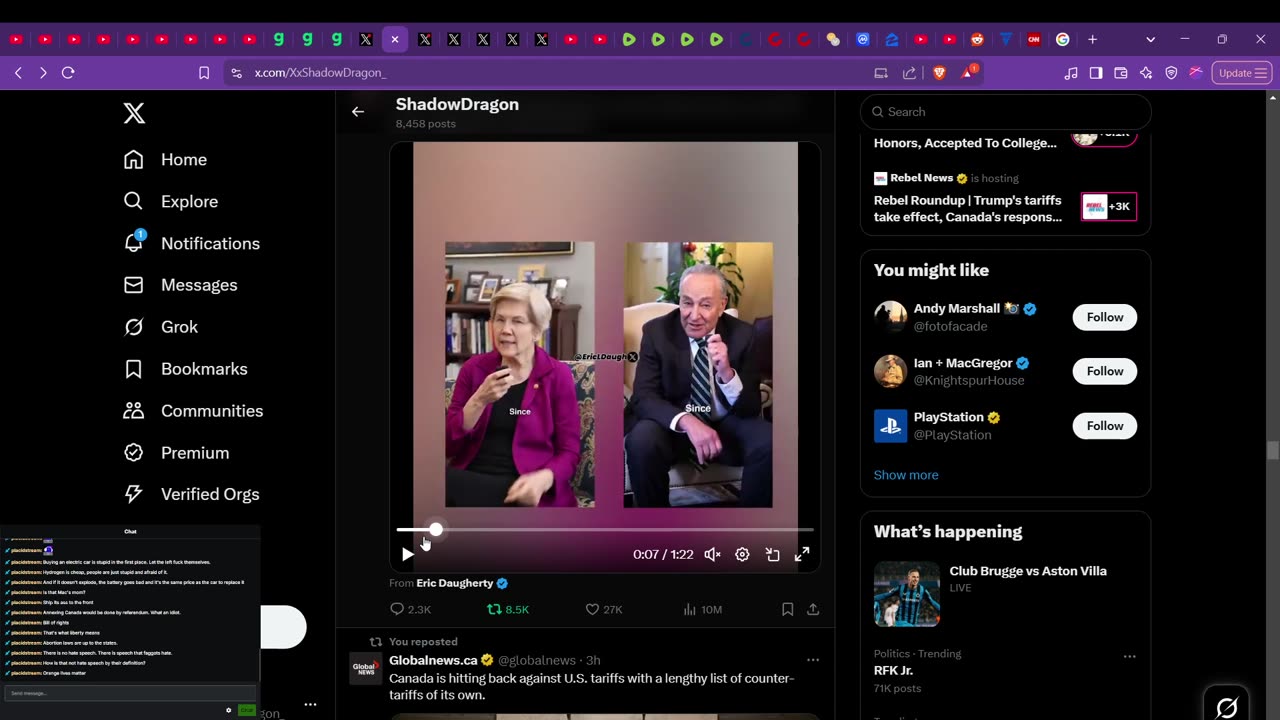Open the RFK Jr. trending topic
Image resolution: width=1280 pixels, height=720 pixels.
click(893, 671)
